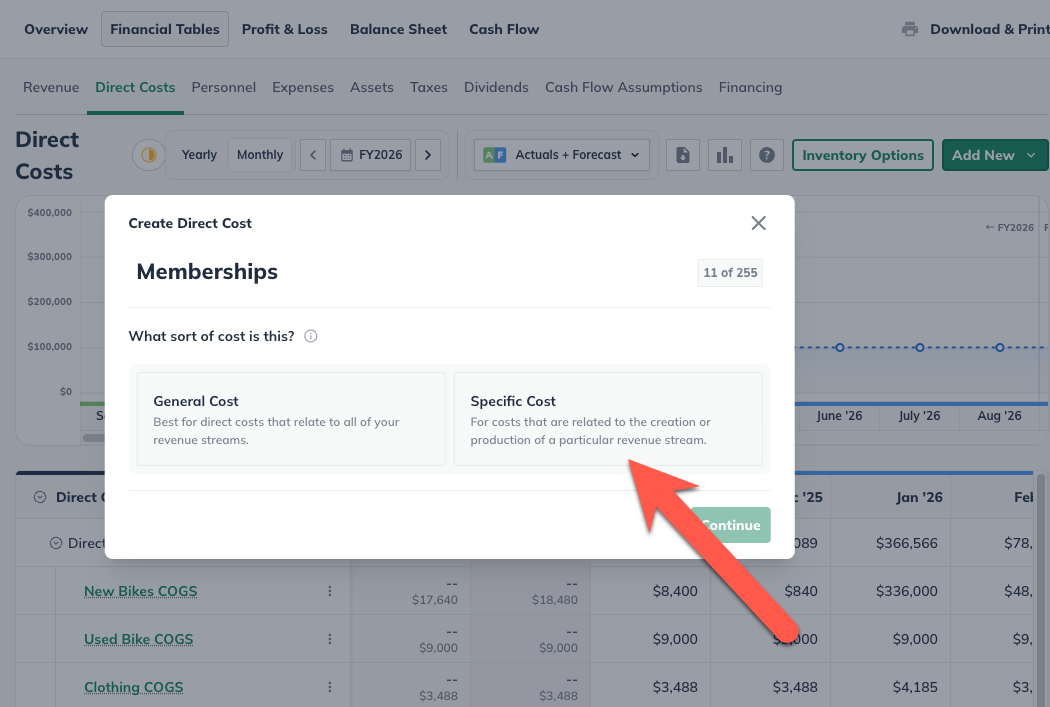Click the help question mark icon
Viewport: 1050px width, 707px height.
click(x=767, y=155)
